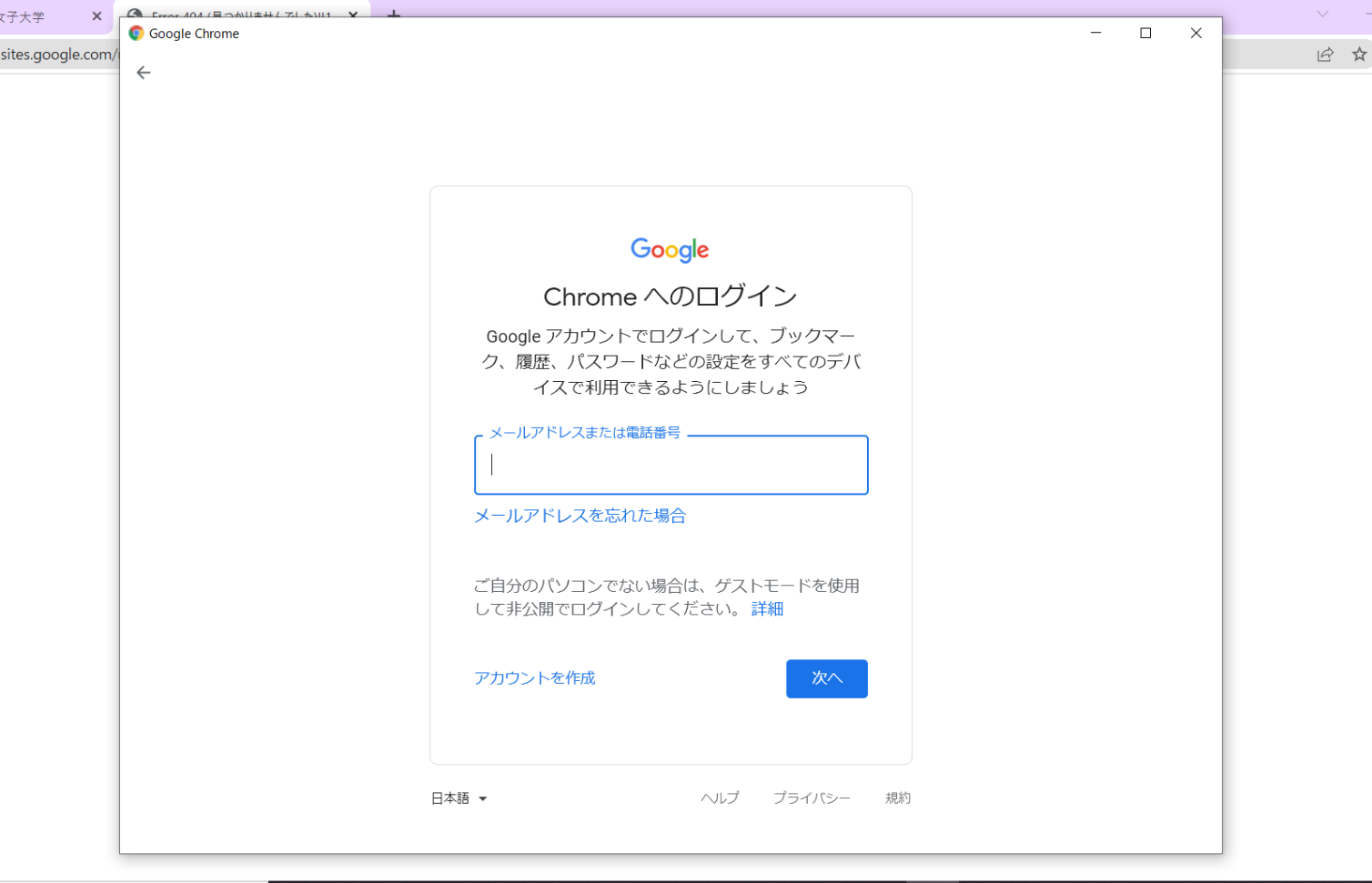Click the メールアドレスまたは電話番号 field label
1372x883 pixels.
[x=585, y=433]
